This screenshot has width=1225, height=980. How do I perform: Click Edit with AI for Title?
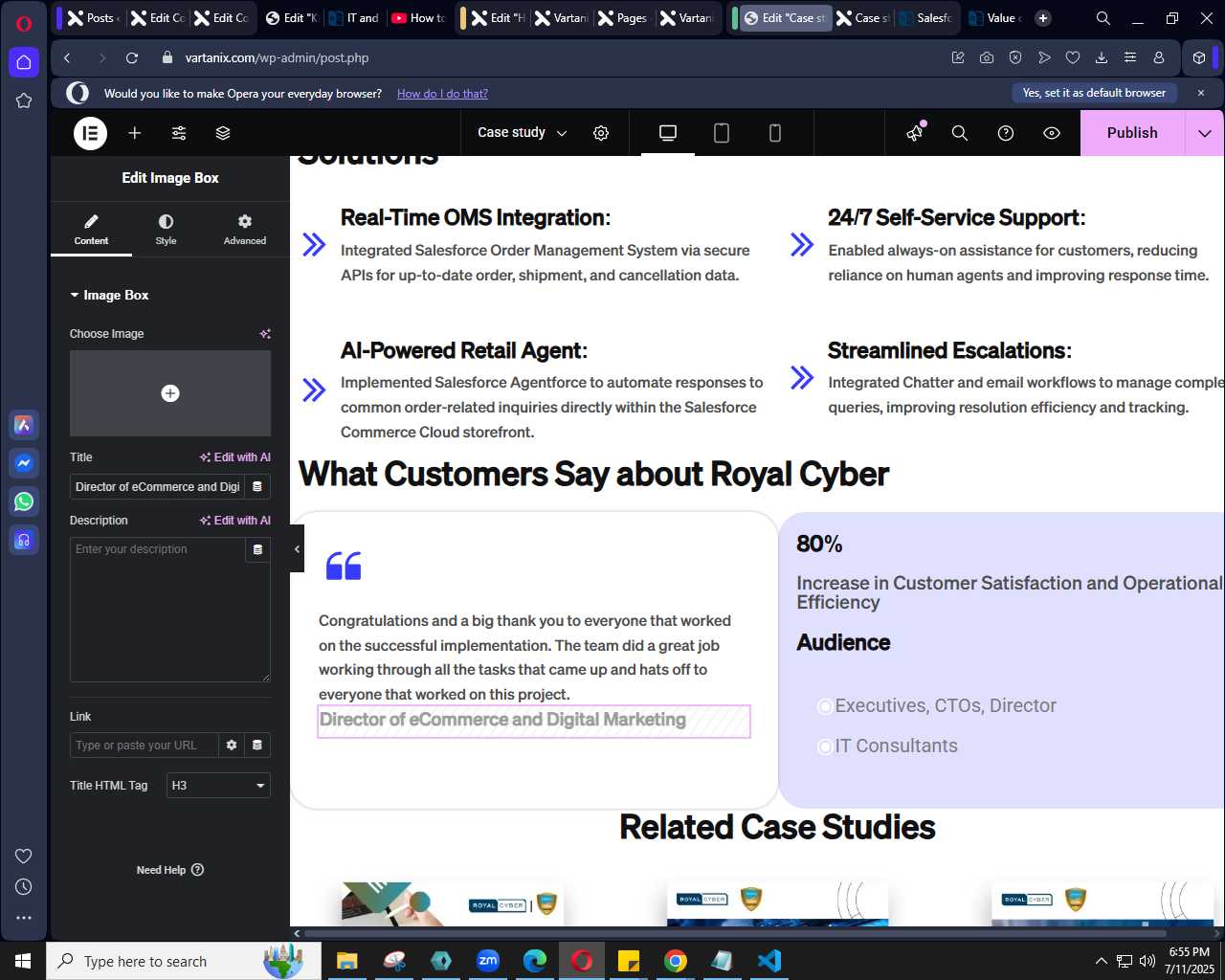(234, 457)
